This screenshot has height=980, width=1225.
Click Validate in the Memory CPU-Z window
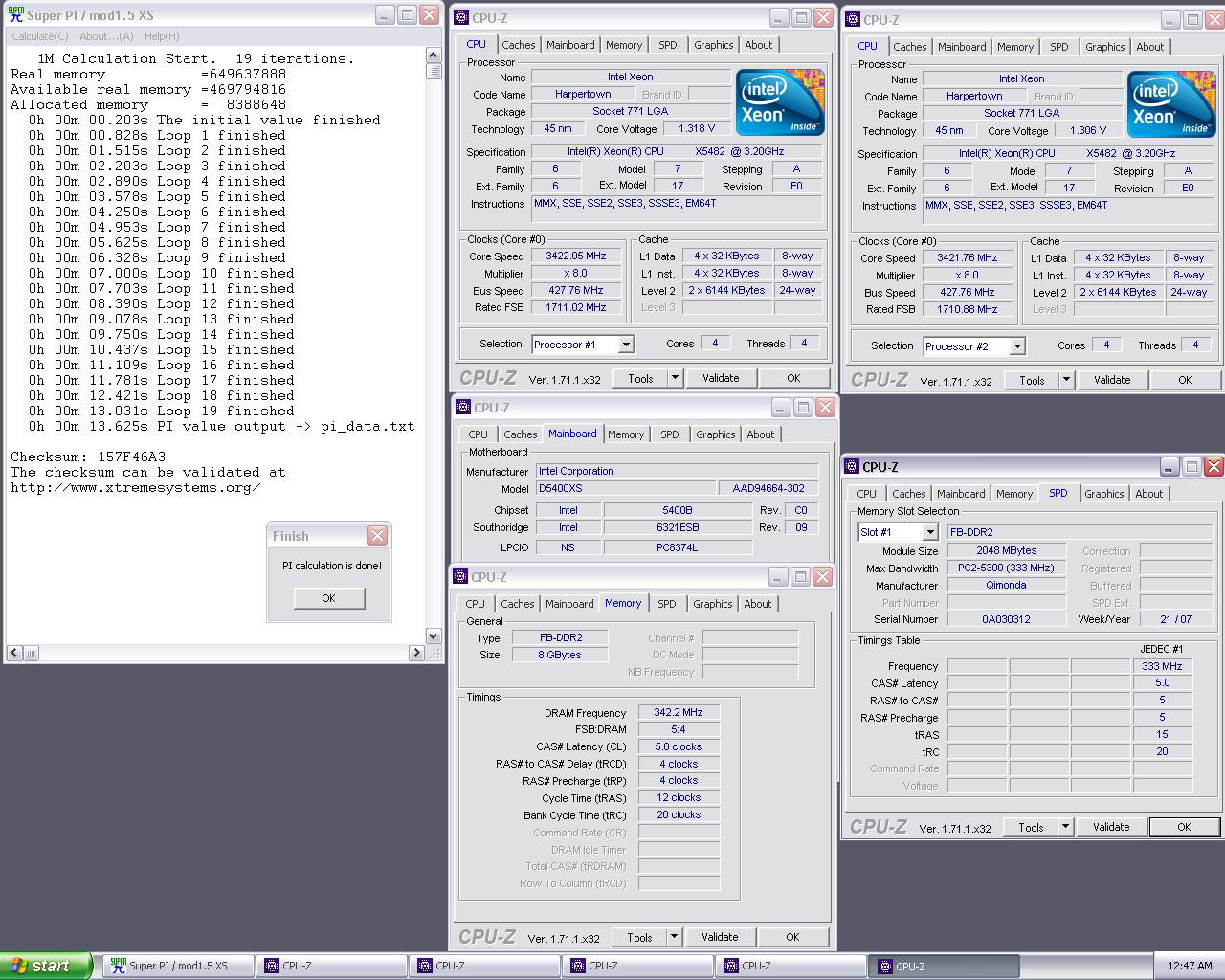tap(720, 937)
